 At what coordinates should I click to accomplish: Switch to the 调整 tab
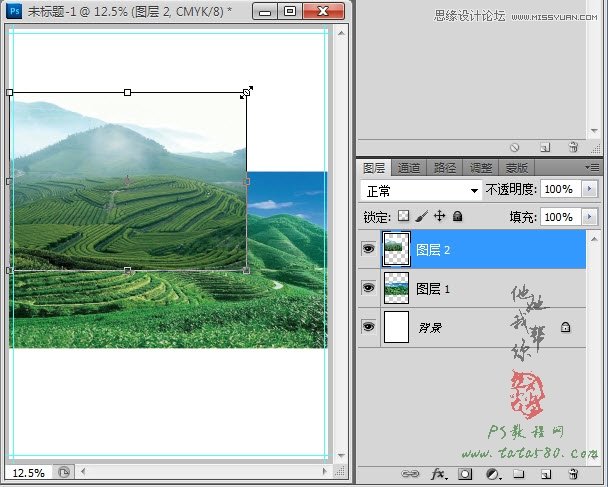(480, 168)
